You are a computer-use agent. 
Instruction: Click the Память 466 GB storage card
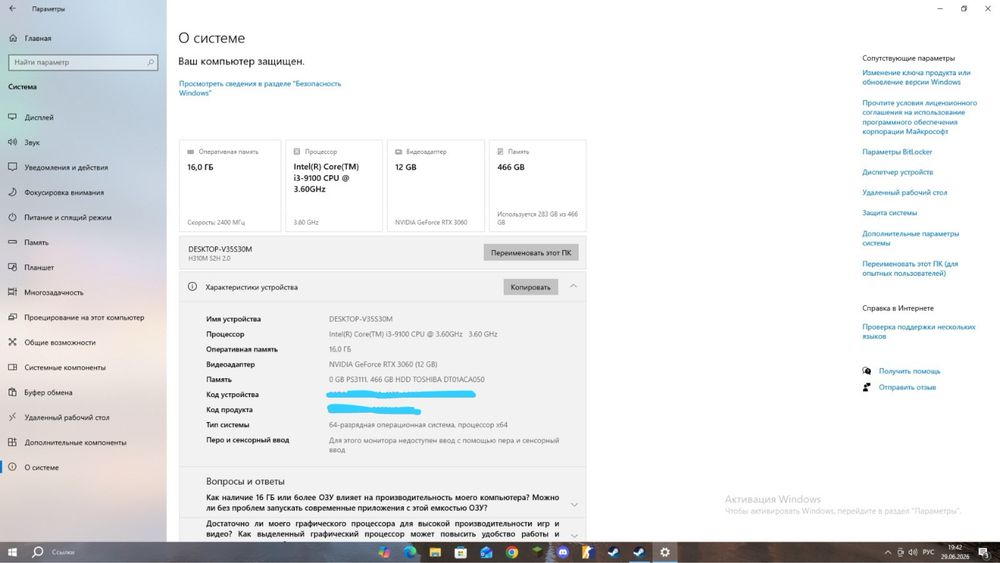coord(538,186)
